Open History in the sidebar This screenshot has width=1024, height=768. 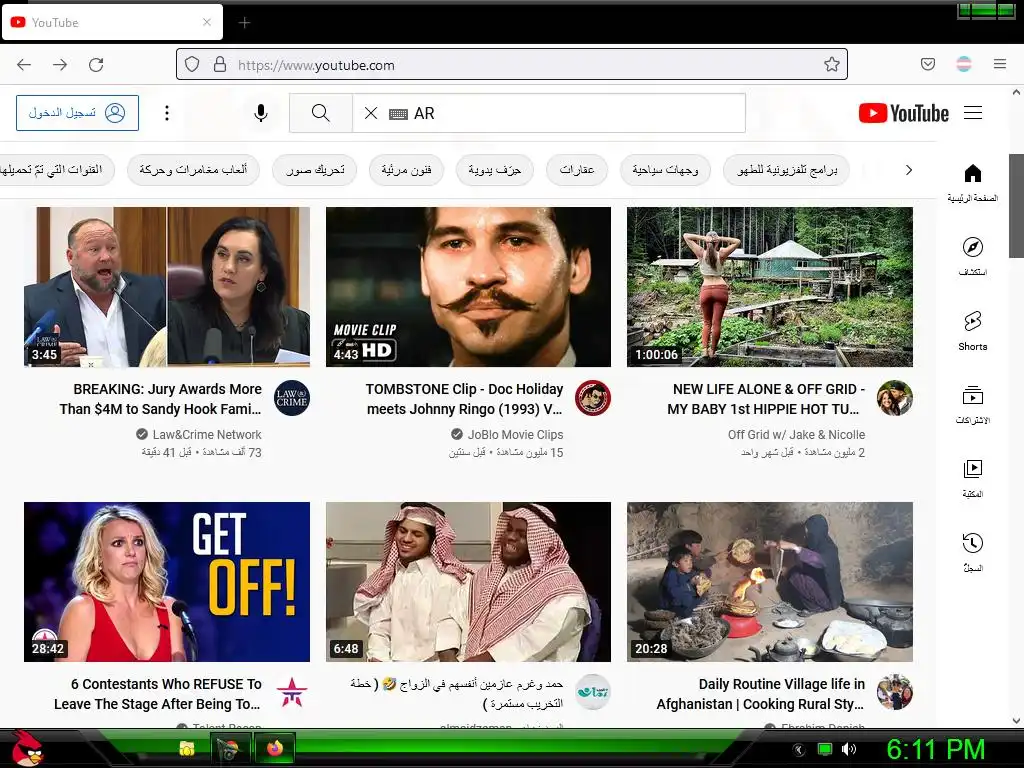point(972,552)
